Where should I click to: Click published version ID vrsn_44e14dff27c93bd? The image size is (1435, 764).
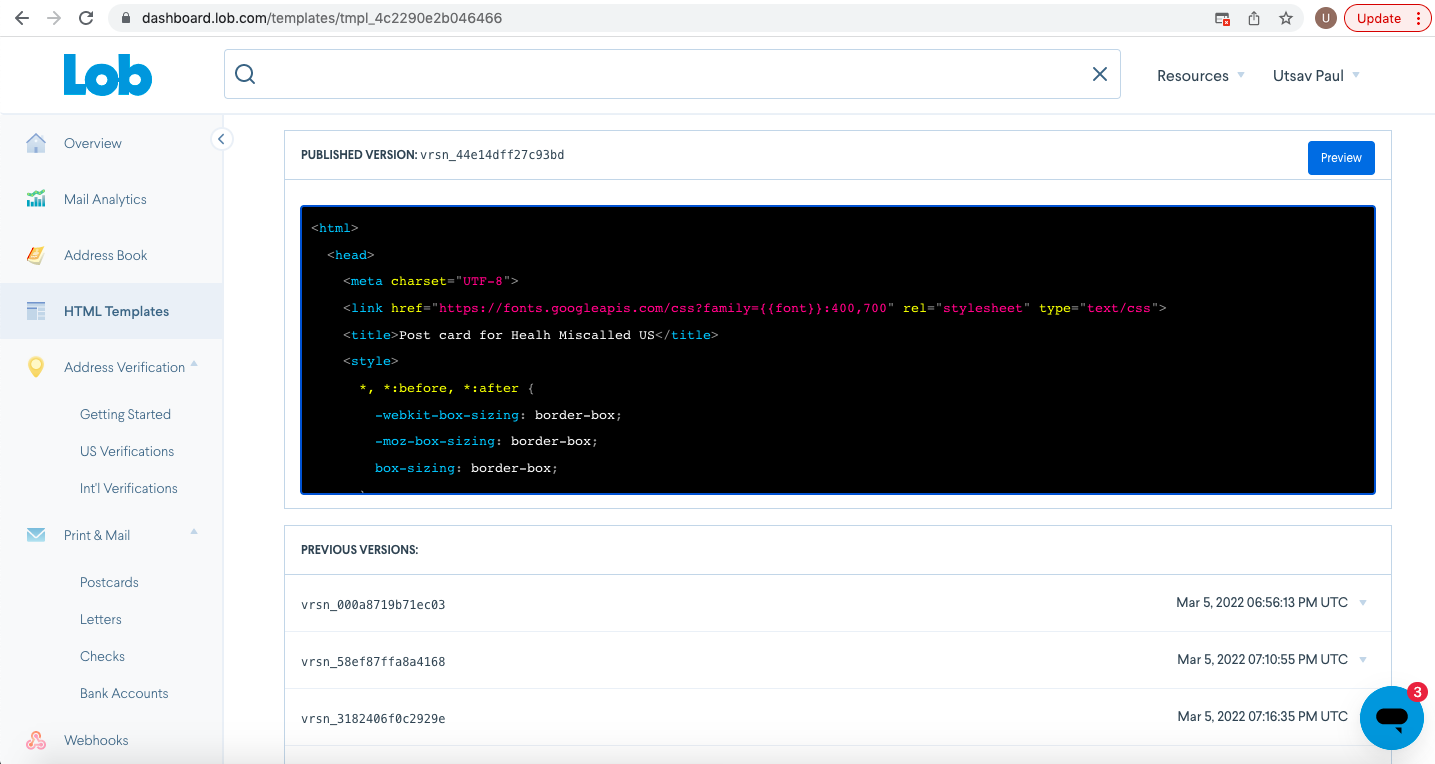tap(492, 155)
